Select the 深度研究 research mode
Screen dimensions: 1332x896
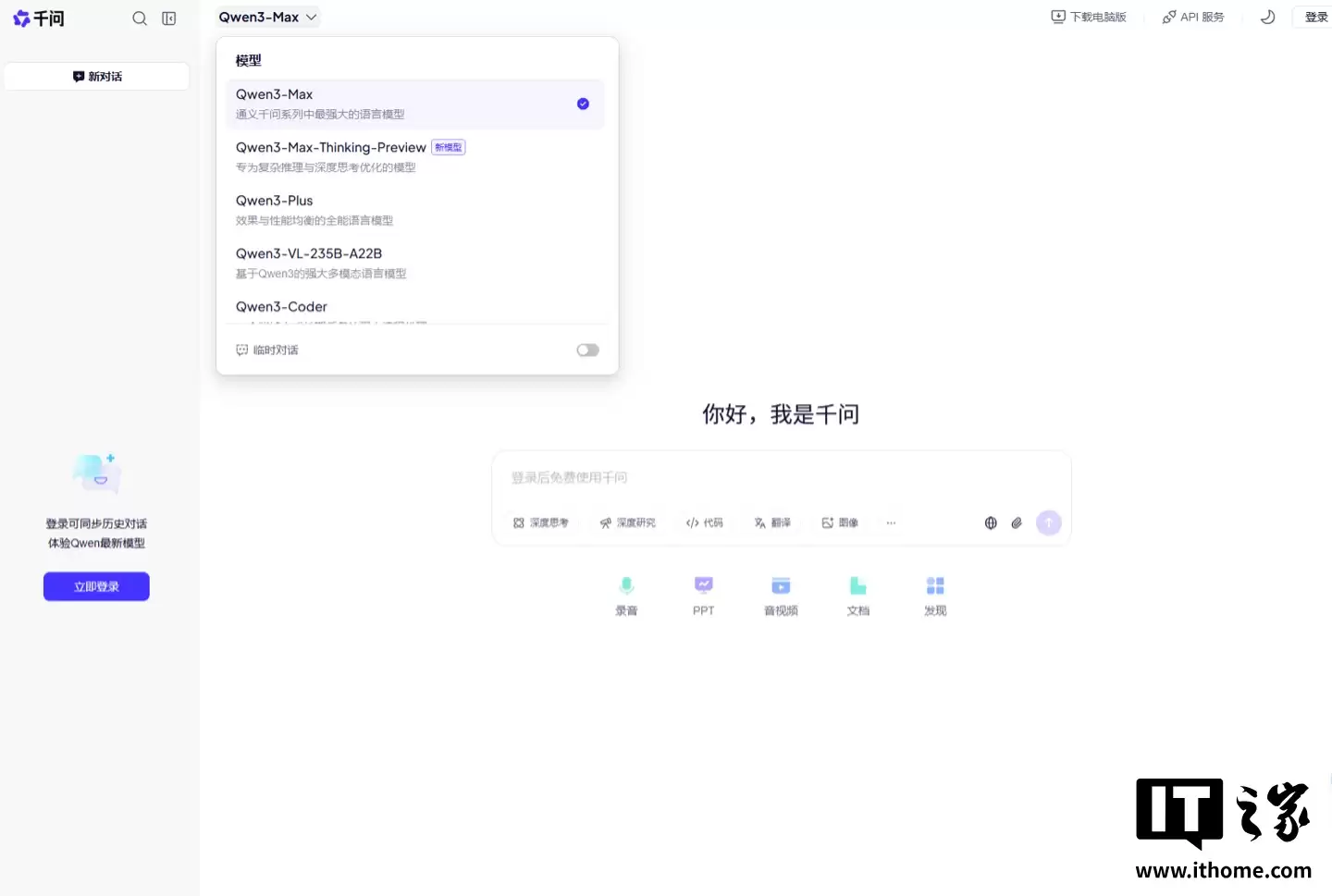click(x=627, y=522)
